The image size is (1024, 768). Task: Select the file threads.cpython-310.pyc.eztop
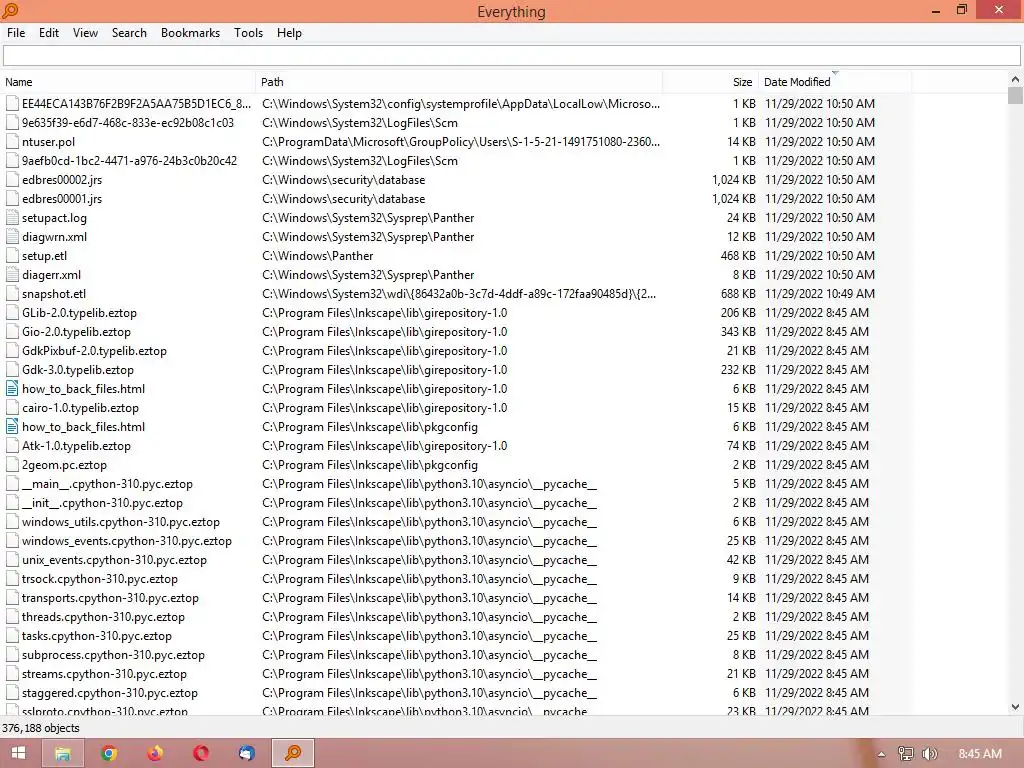click(103, 616)
